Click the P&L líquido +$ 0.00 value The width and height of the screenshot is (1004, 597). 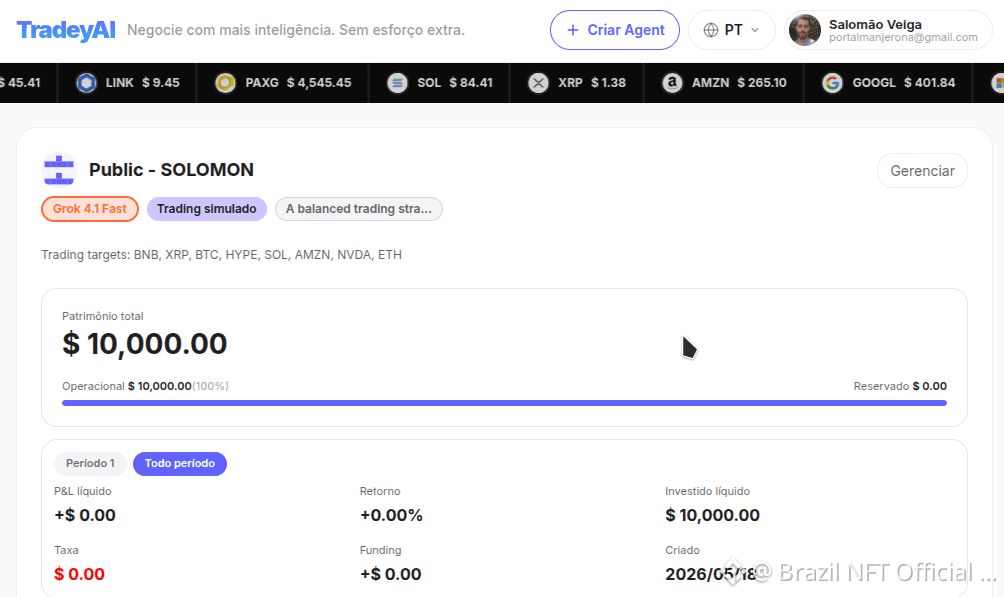[x=85, y=515]
